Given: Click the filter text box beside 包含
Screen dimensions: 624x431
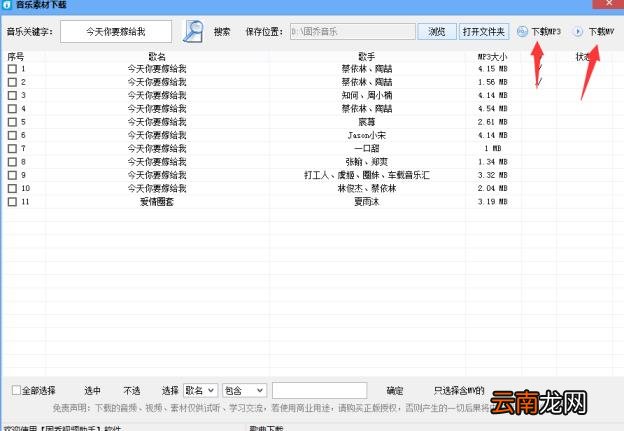Looking at the screenshot, I should pyautogui.click(x=319, y=390).
